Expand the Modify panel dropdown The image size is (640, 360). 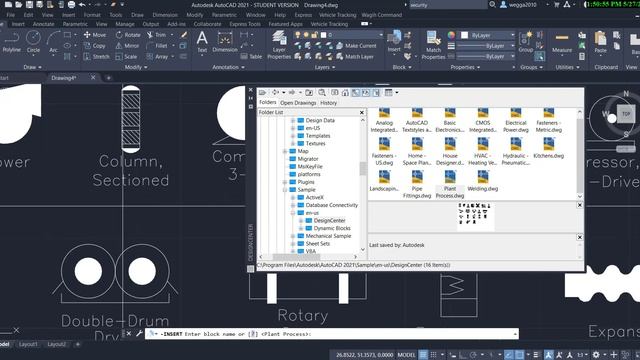(136, 67)
